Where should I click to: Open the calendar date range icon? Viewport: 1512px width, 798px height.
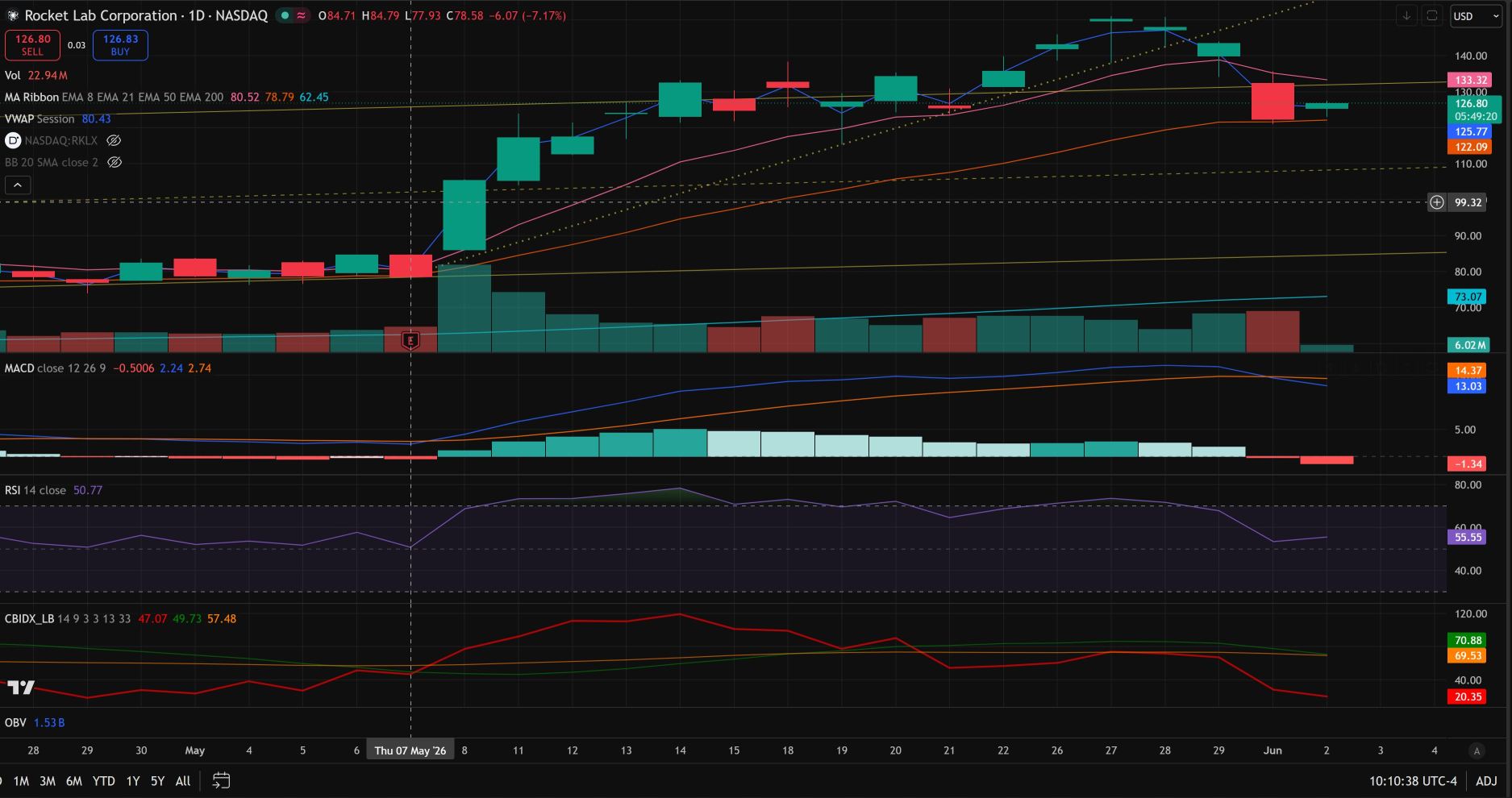pyautogui.click(x=221, y=780)
